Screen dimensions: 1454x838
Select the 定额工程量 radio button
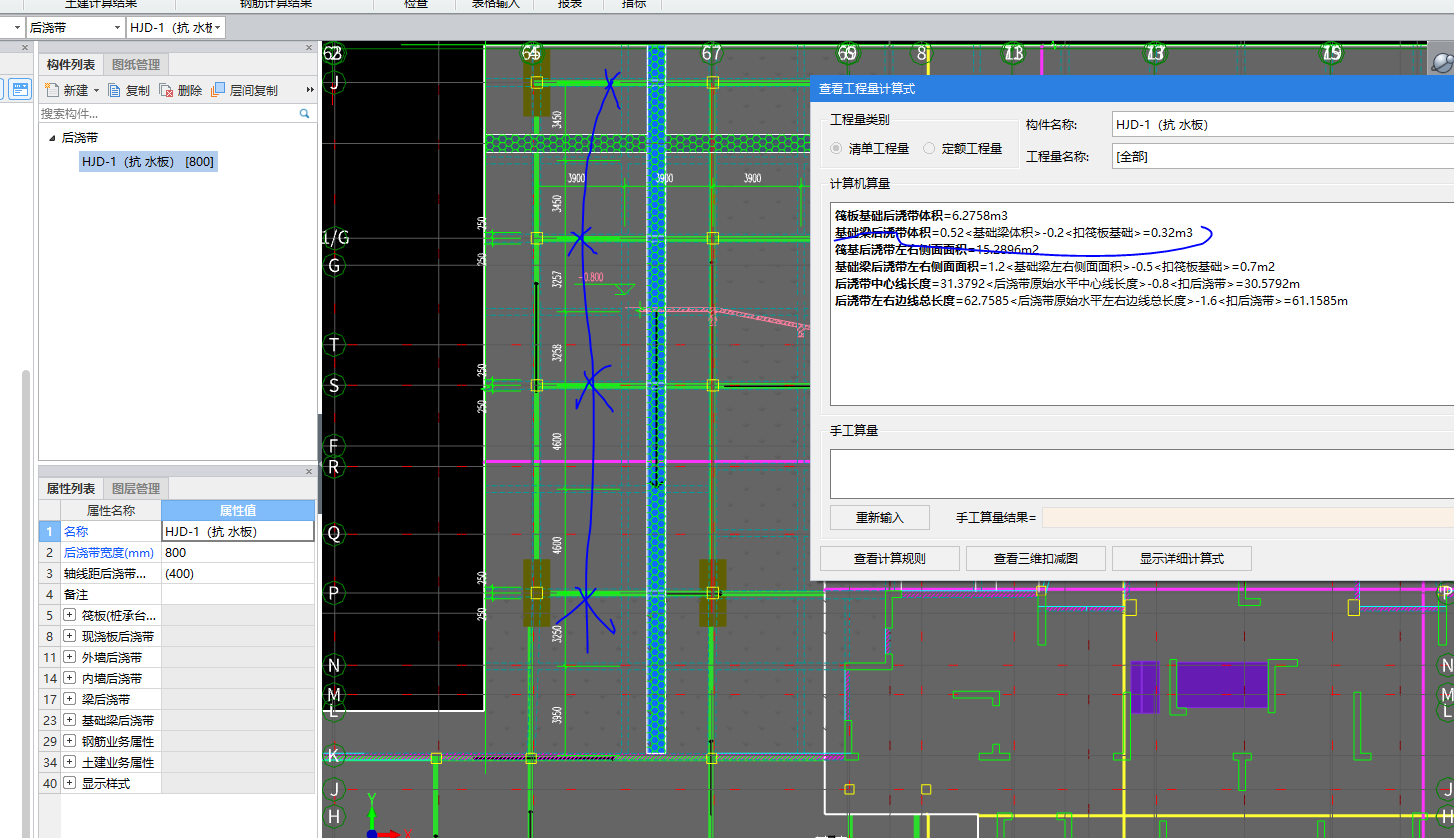tap(930, 148)
